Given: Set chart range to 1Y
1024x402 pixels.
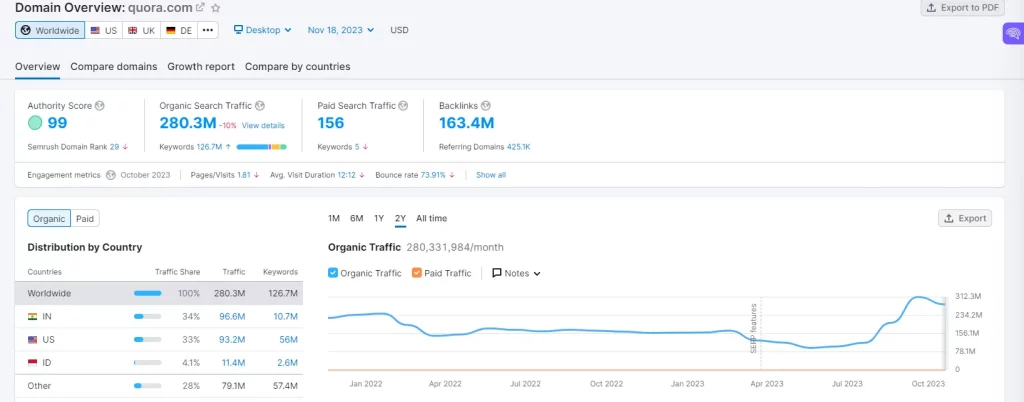Looking at the screenshot, I should 379,219.
